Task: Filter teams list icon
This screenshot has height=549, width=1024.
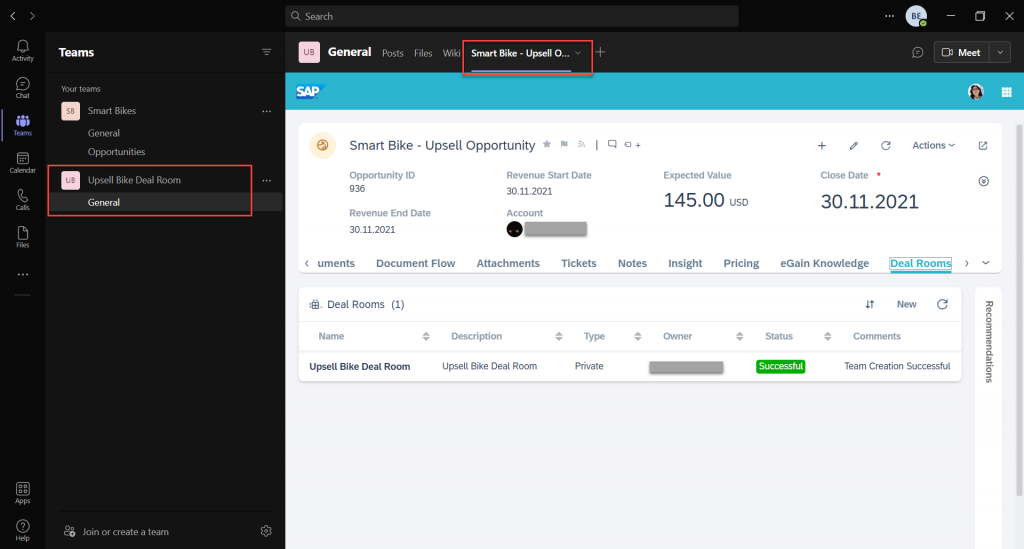Action: pos(266,52)
